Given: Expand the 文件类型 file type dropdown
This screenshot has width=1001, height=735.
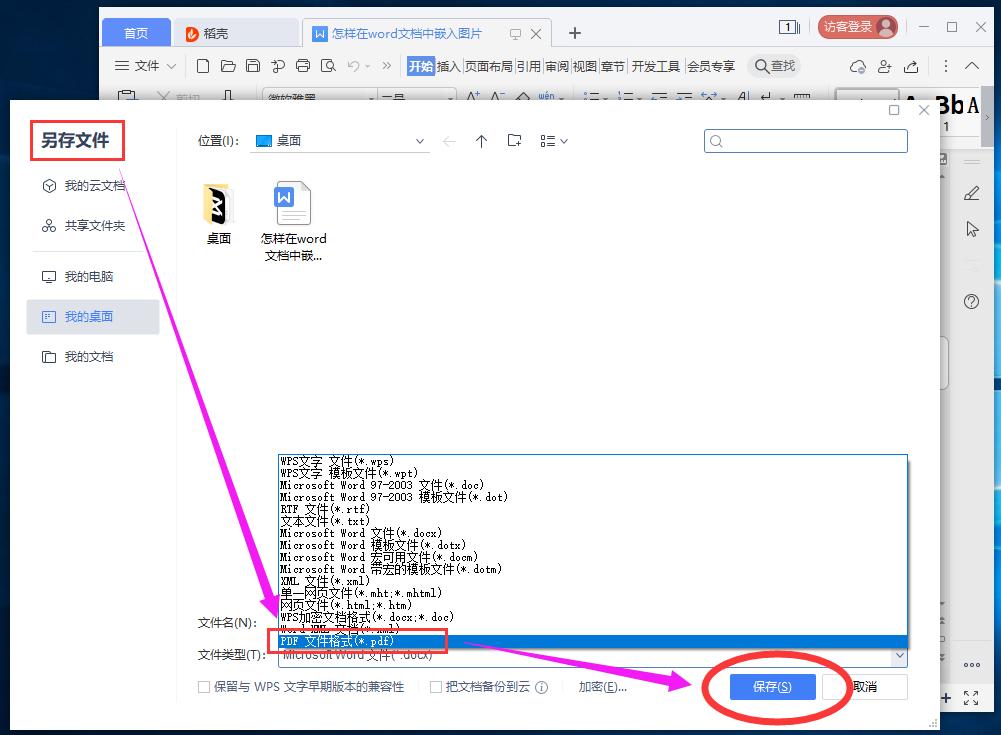Looking at the screenshot, I should (x=898, y=655).
